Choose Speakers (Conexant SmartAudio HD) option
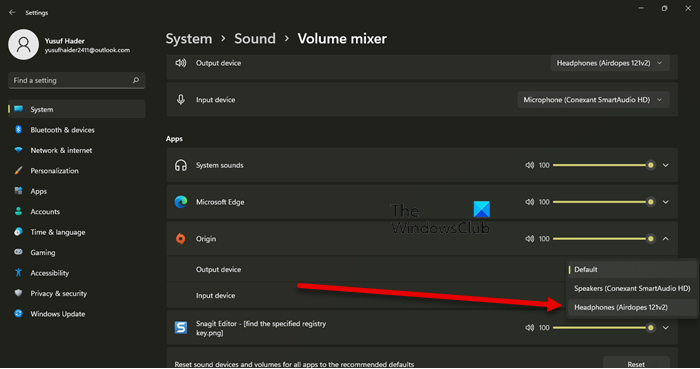The width and height of the screenshot is (700, 369). (x=632, y=288)
